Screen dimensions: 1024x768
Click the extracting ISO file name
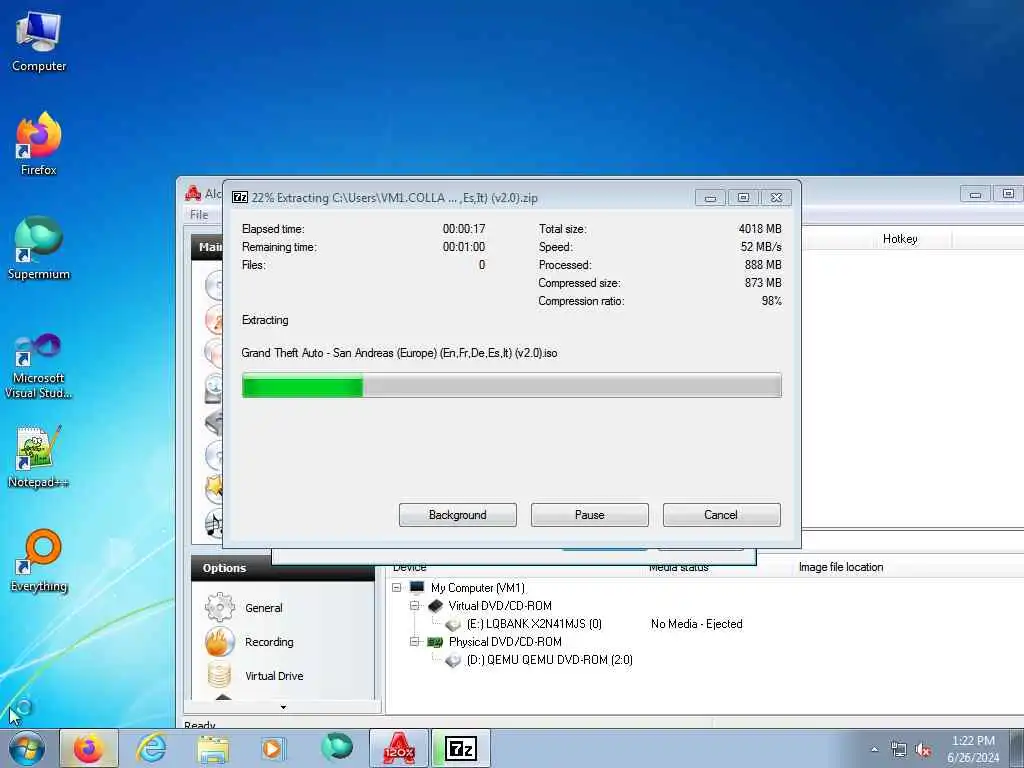pos(399,353)
